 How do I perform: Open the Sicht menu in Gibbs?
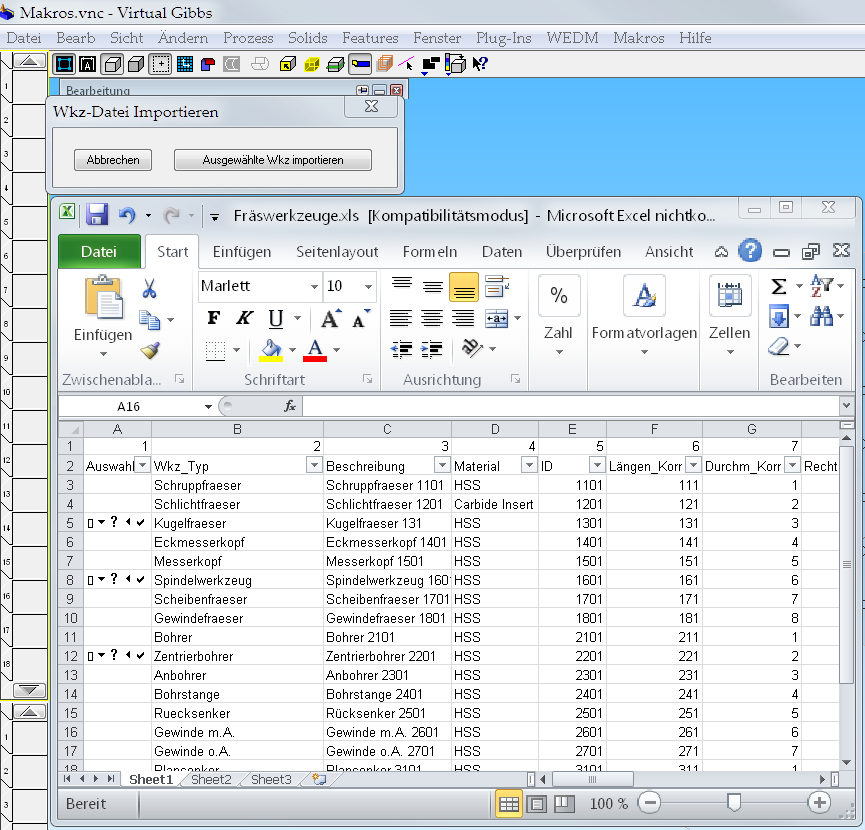[126, 38]
